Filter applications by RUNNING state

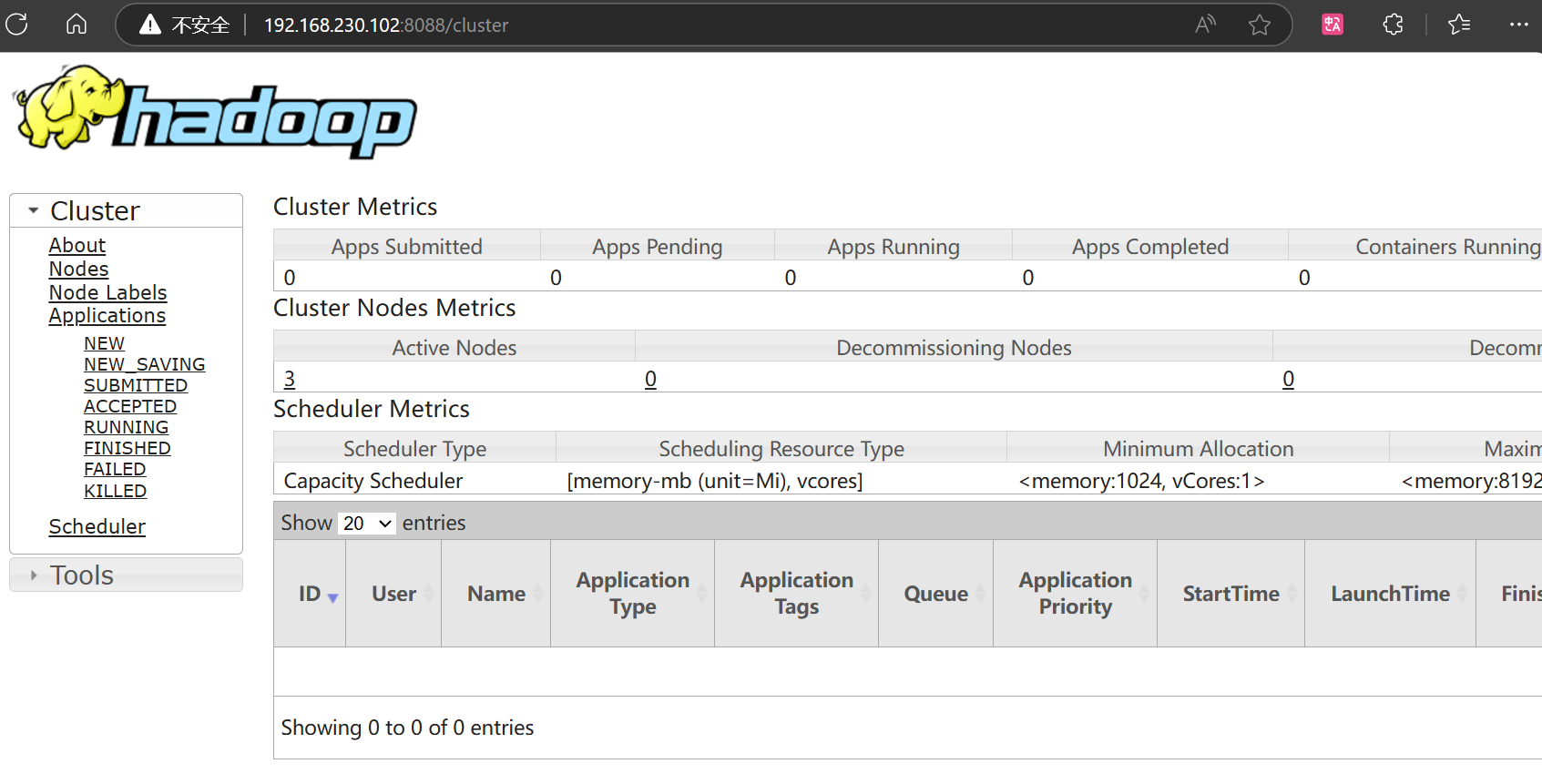pos(126,428)
